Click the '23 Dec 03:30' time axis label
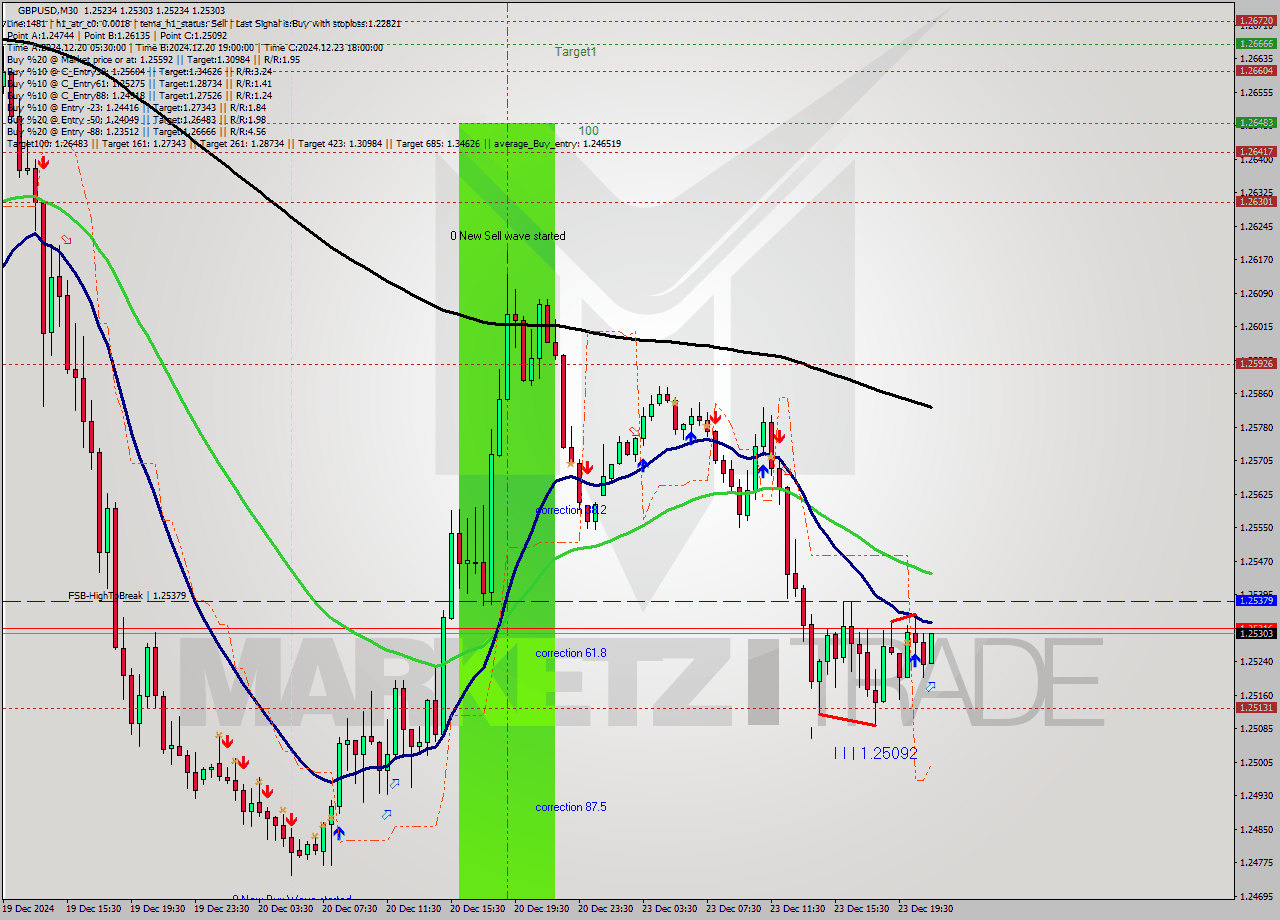The width and height of the screenshot is (1280, 920). [x=669, y=909]
